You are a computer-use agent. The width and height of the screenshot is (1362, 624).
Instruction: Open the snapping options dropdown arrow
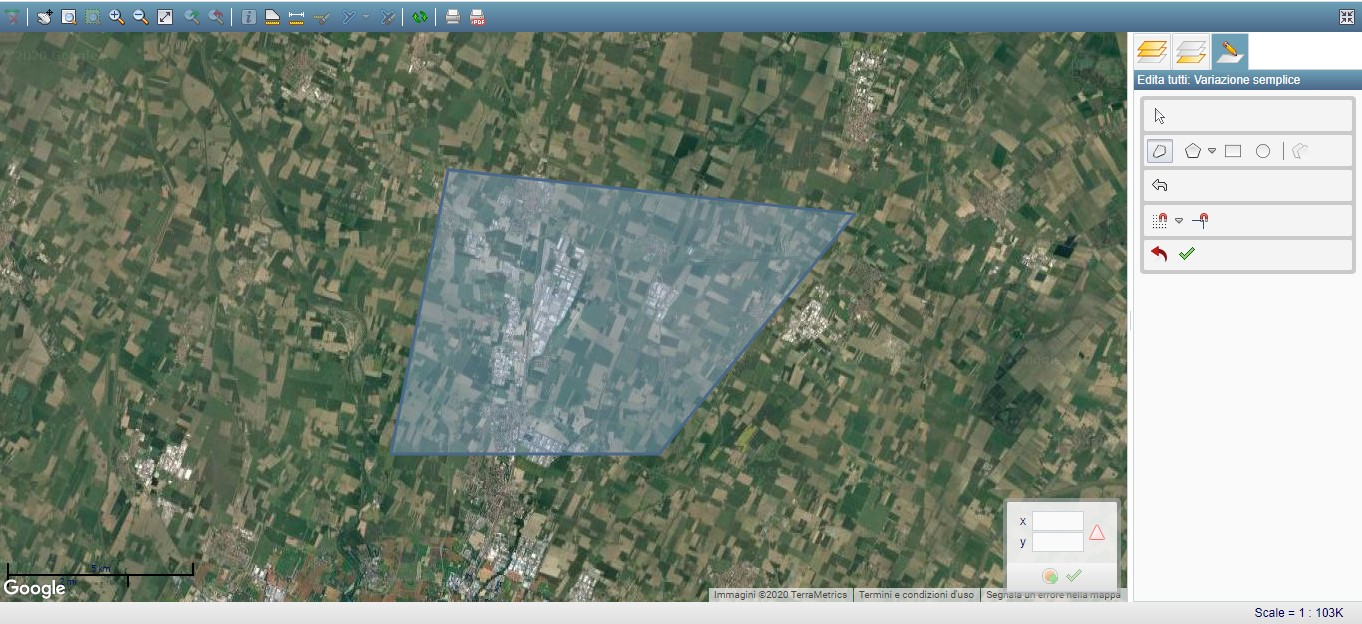(x=1179, y=220)
